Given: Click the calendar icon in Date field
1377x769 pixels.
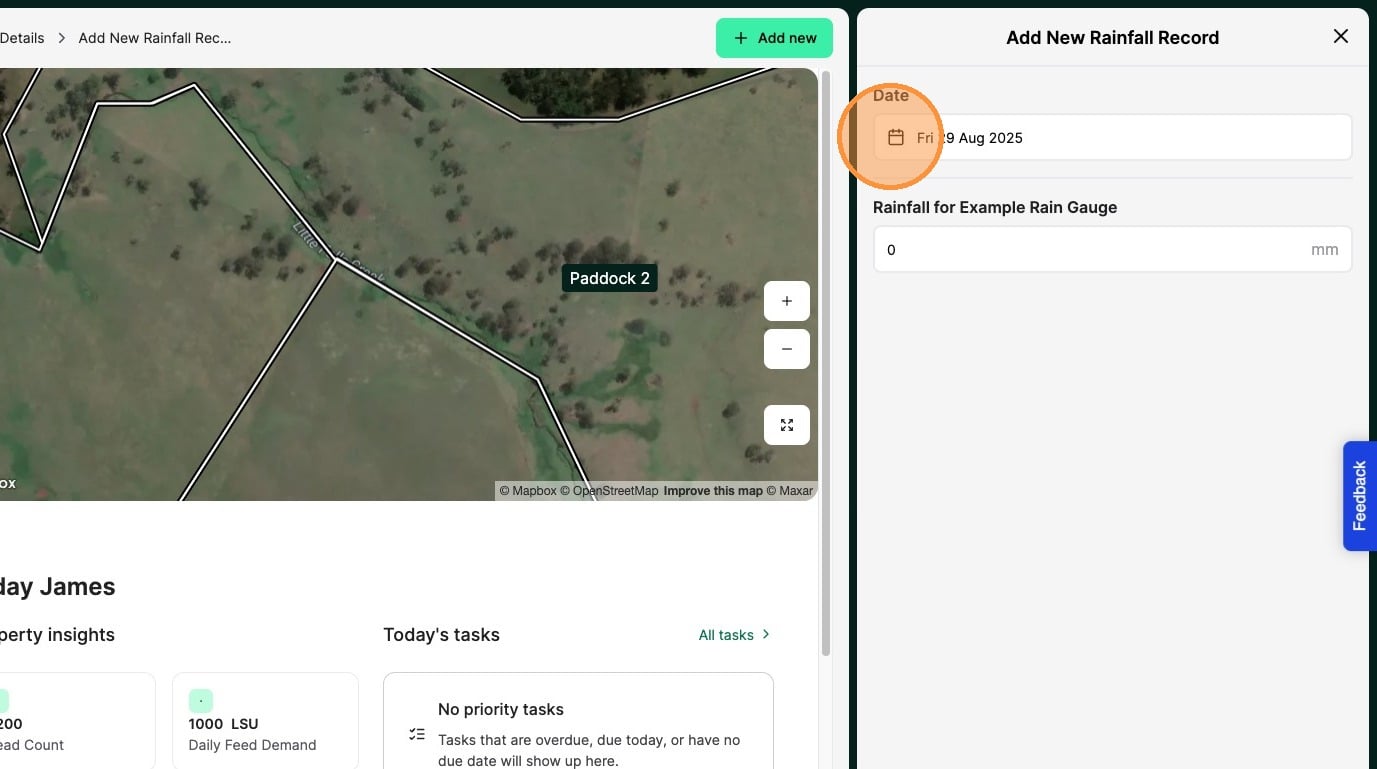Looking at the screenshot, I should pos(896,138).
